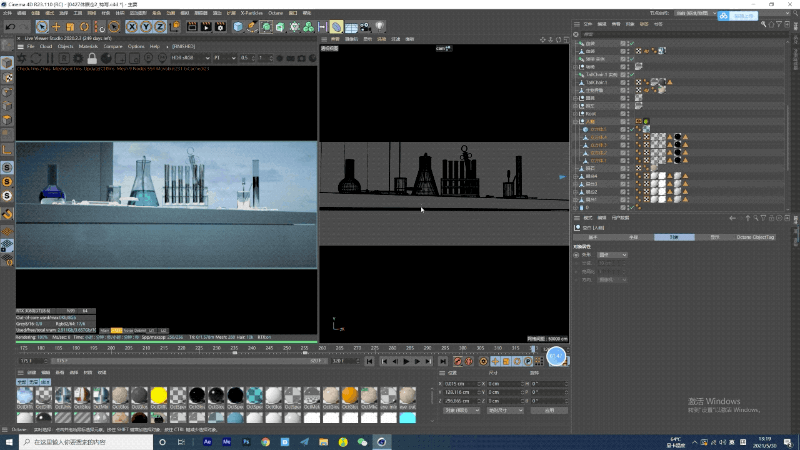Select the Move tool
The width and height of the screenshot is (800, 450).
[56, 27]
